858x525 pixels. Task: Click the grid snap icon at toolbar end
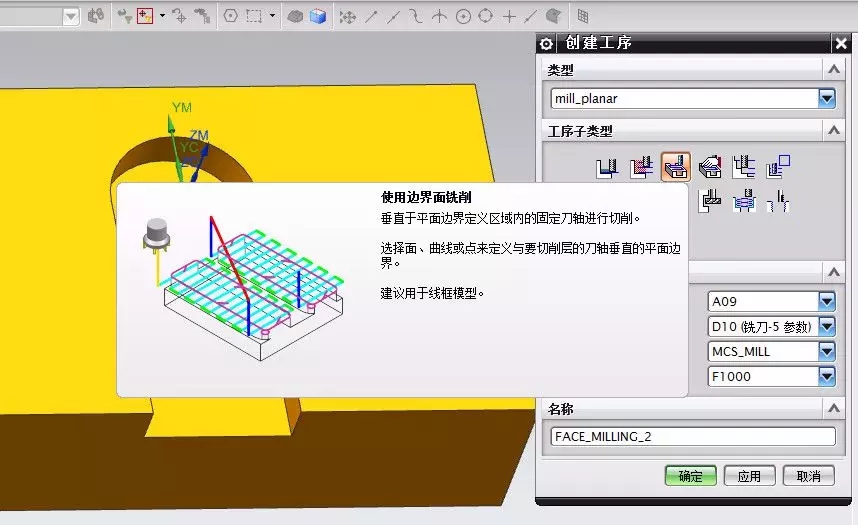pos(583,17)
